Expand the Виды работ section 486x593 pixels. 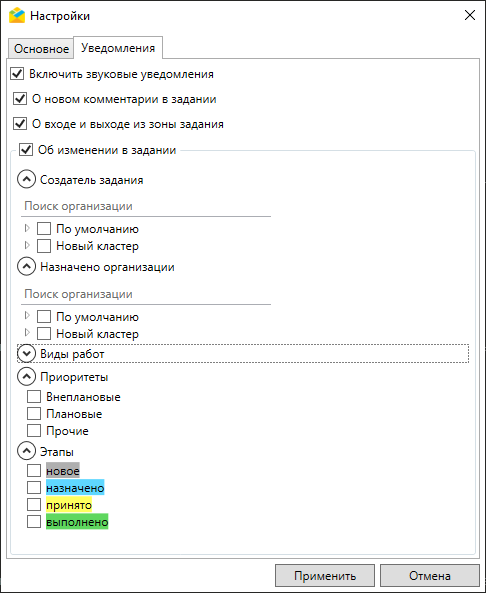26,354
